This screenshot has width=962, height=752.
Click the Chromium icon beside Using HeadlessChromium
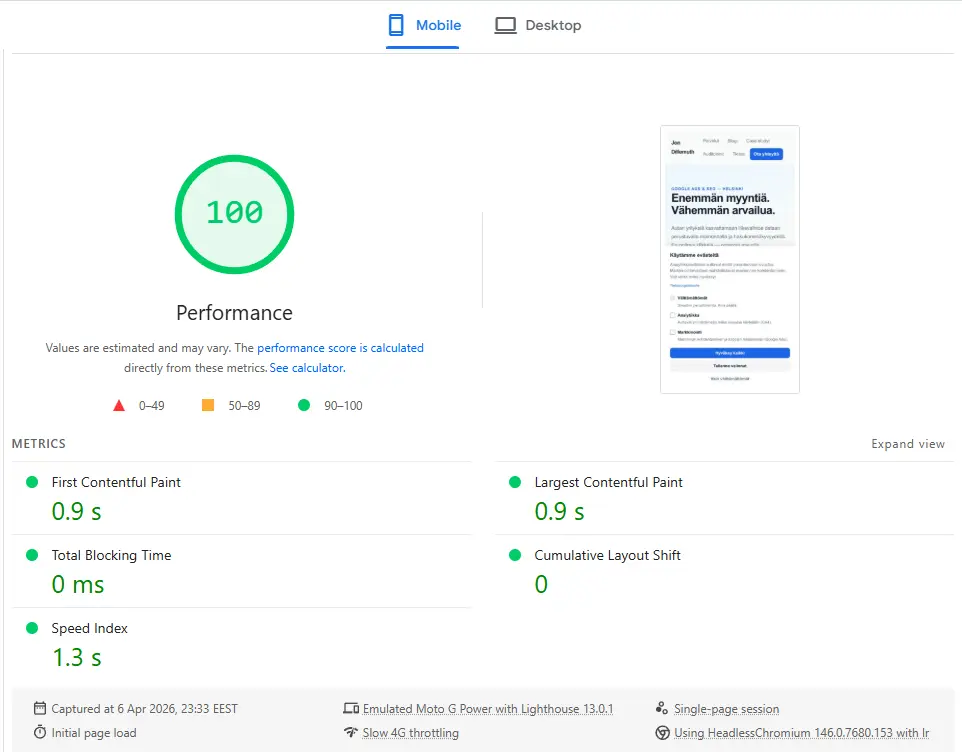662,733
